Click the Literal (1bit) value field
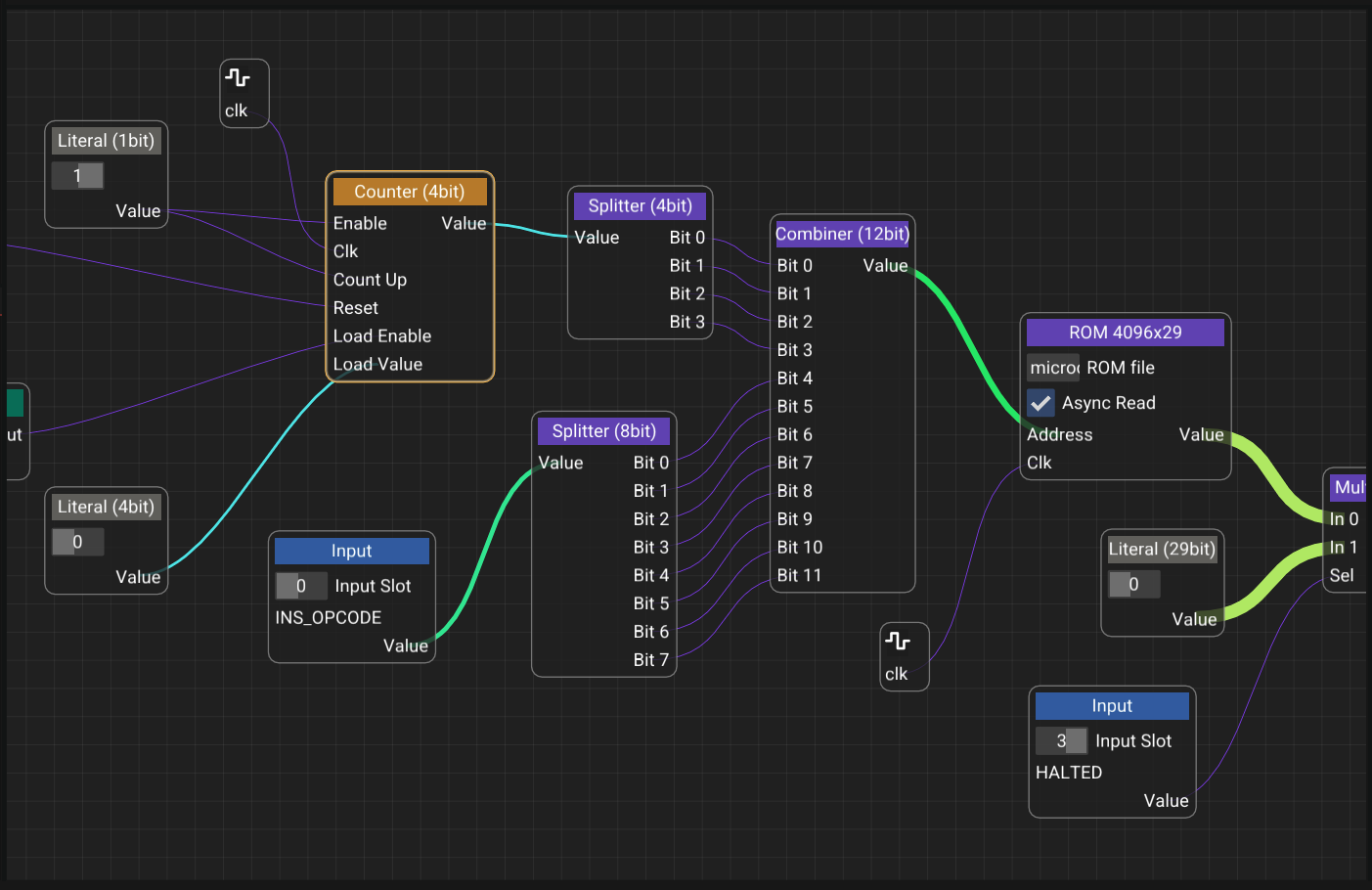This screenshot has width=1372, height=890. point(77,176)
